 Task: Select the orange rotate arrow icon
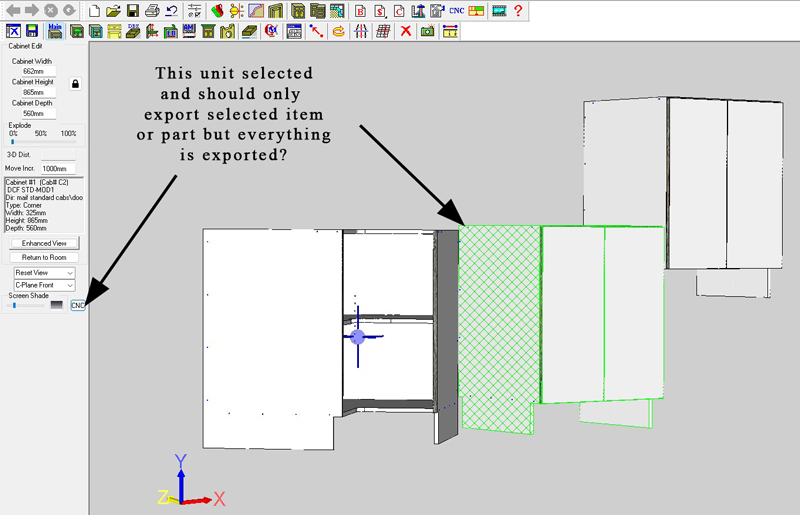338,31
